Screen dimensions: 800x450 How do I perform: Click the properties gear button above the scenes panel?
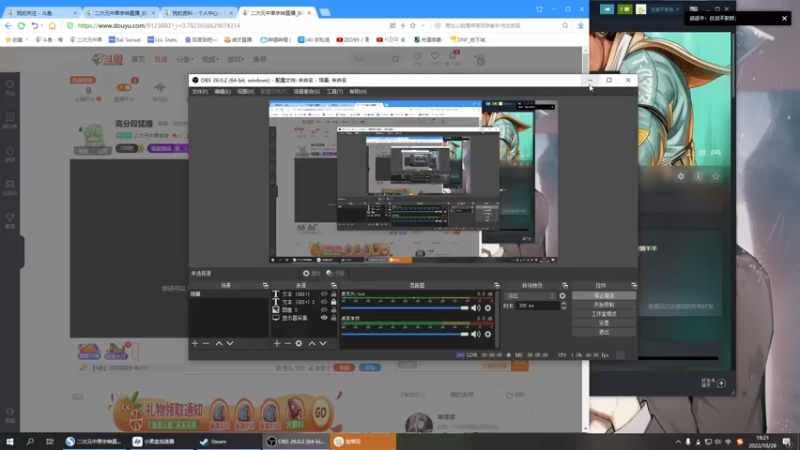(311, 273)
